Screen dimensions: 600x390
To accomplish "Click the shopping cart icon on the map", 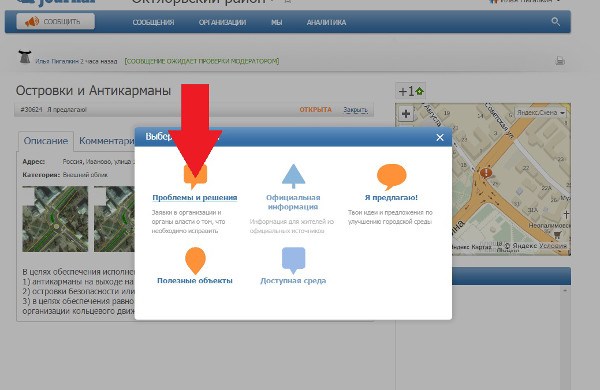I will (557, 234).
